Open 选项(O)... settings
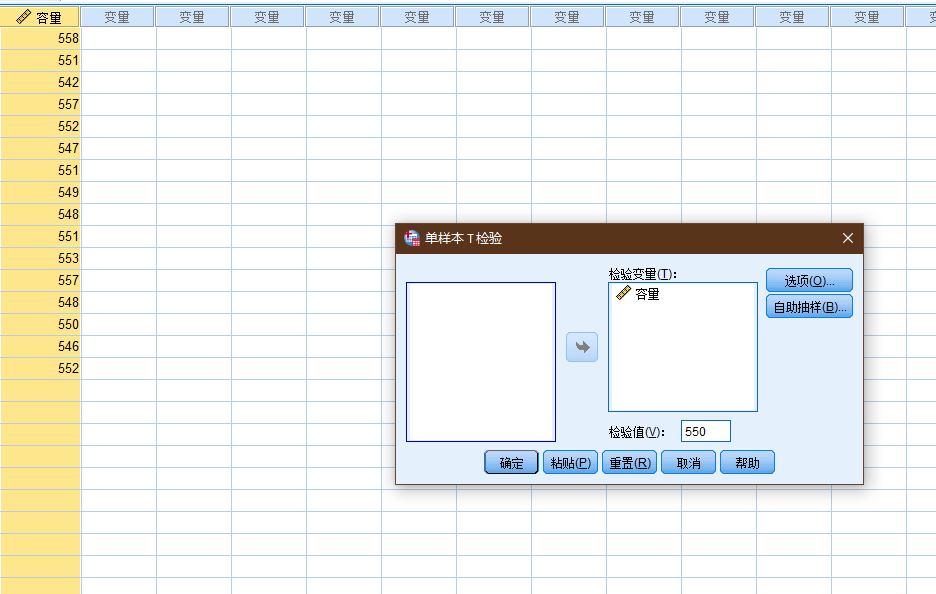 click(x=809, y=280)
